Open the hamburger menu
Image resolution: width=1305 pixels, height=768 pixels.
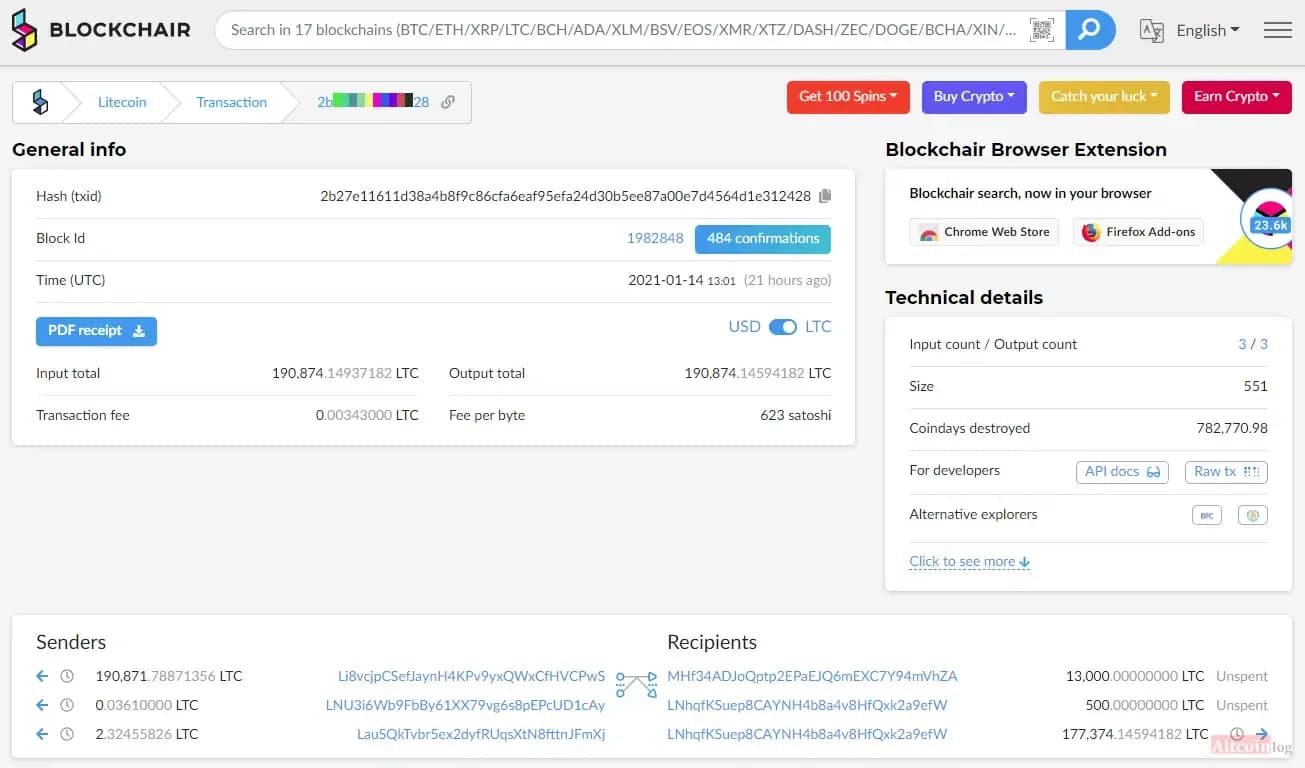point(1278,31)
